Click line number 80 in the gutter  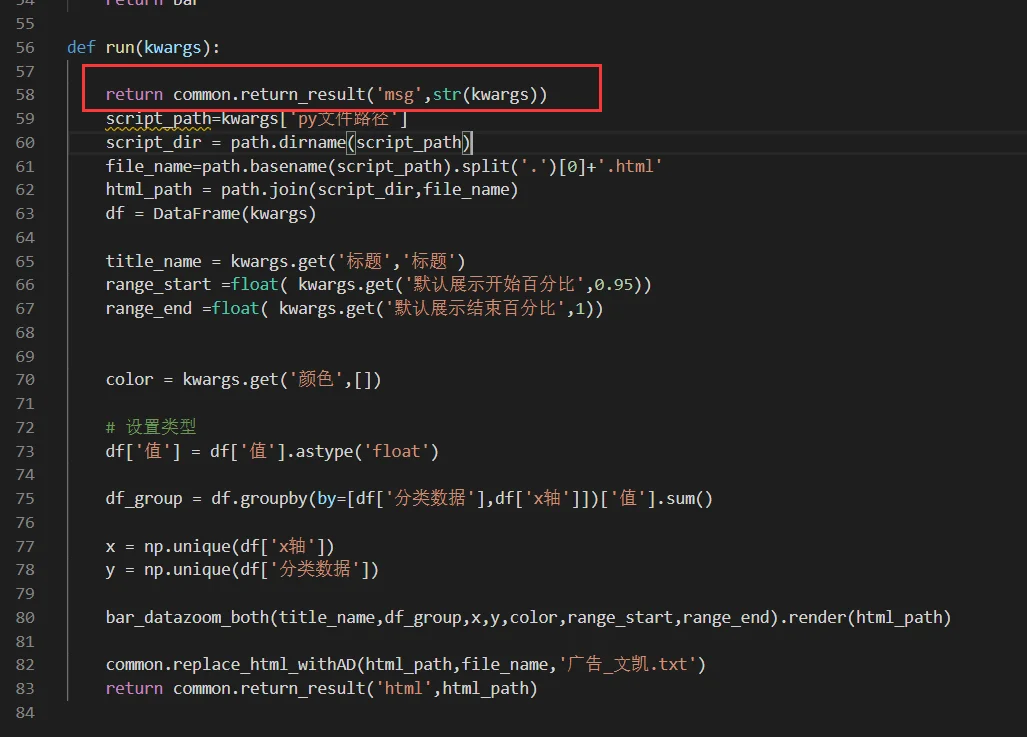click(25, 618)
